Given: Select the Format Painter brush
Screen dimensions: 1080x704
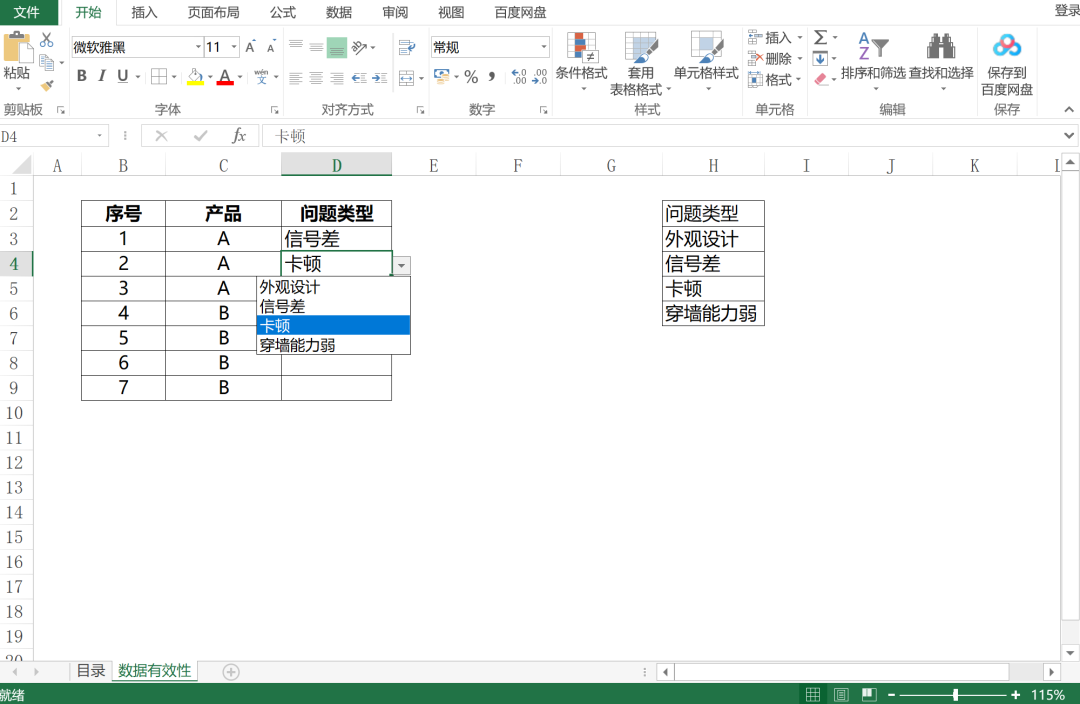Looking at the screenshot, I should pos(47,85).
